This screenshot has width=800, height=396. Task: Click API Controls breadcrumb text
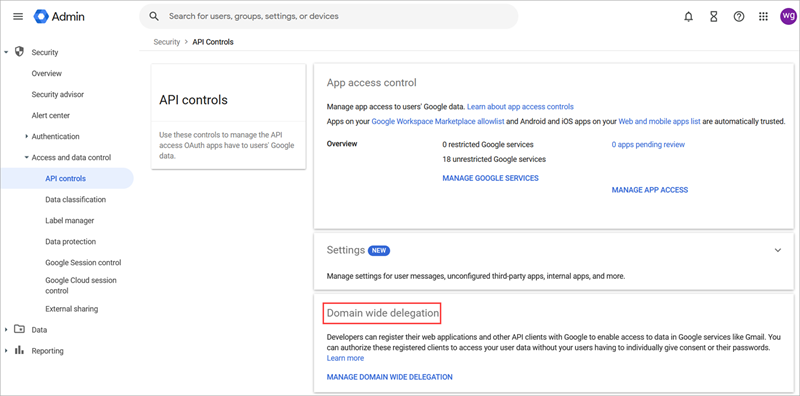coord(213,42)
